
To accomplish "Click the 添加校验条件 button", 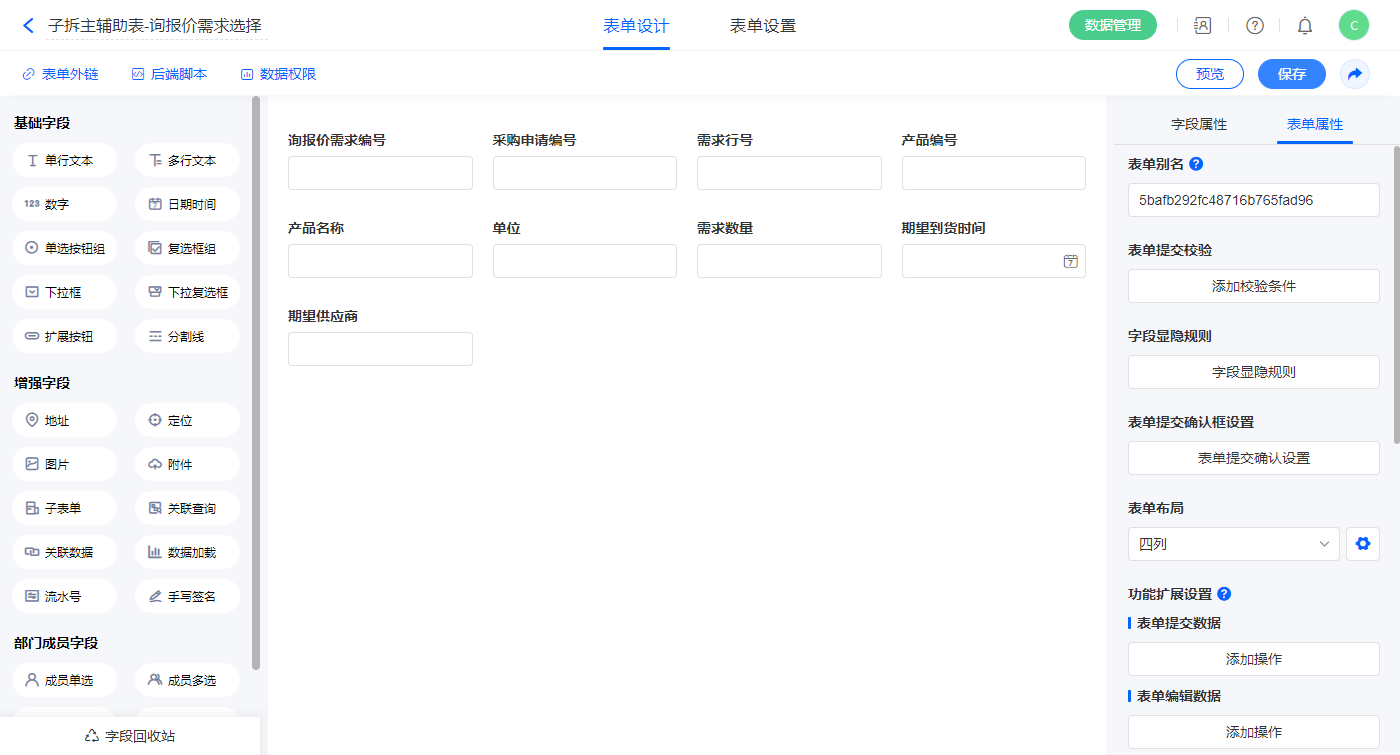I will tap(1253, 286).
